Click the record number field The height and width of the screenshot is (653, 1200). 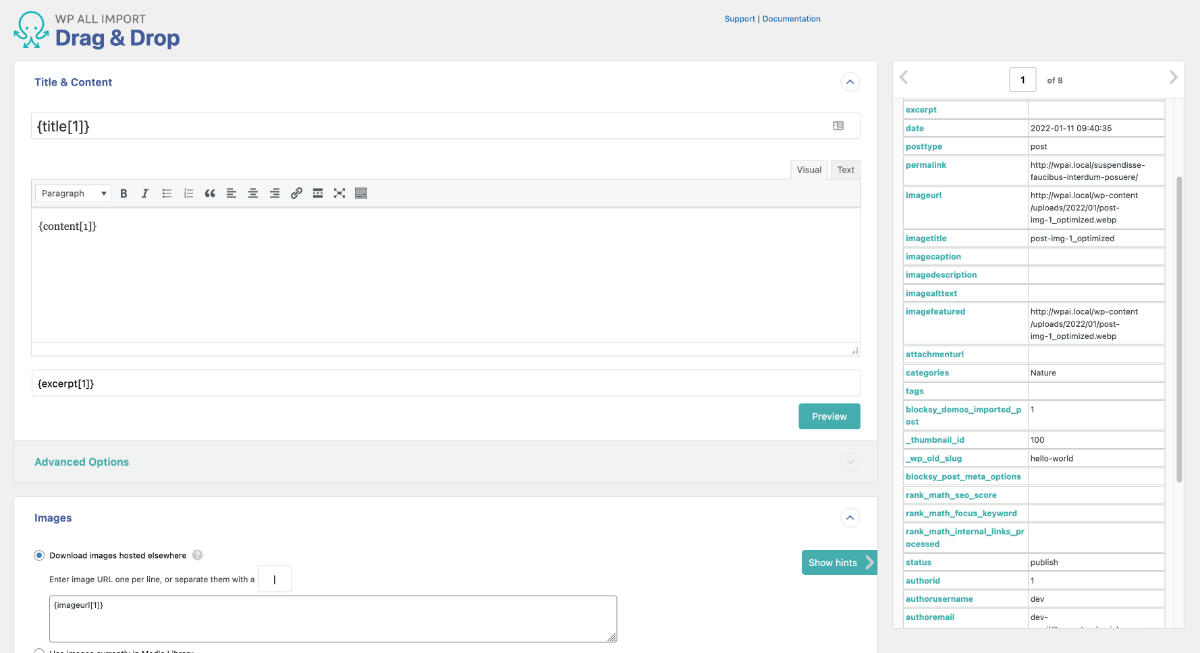1022,79
